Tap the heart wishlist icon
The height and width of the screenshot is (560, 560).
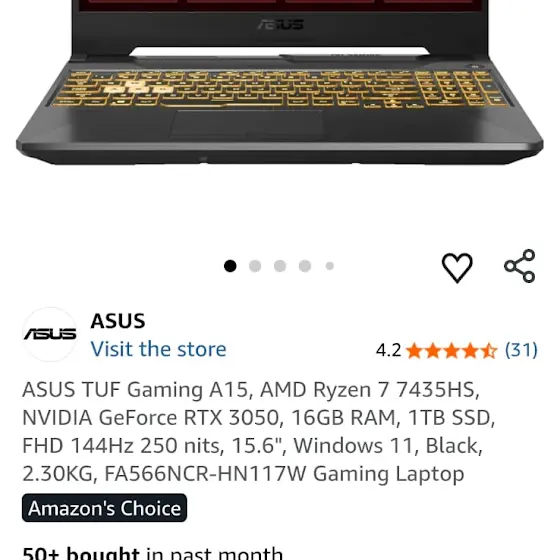click(457, 267)
